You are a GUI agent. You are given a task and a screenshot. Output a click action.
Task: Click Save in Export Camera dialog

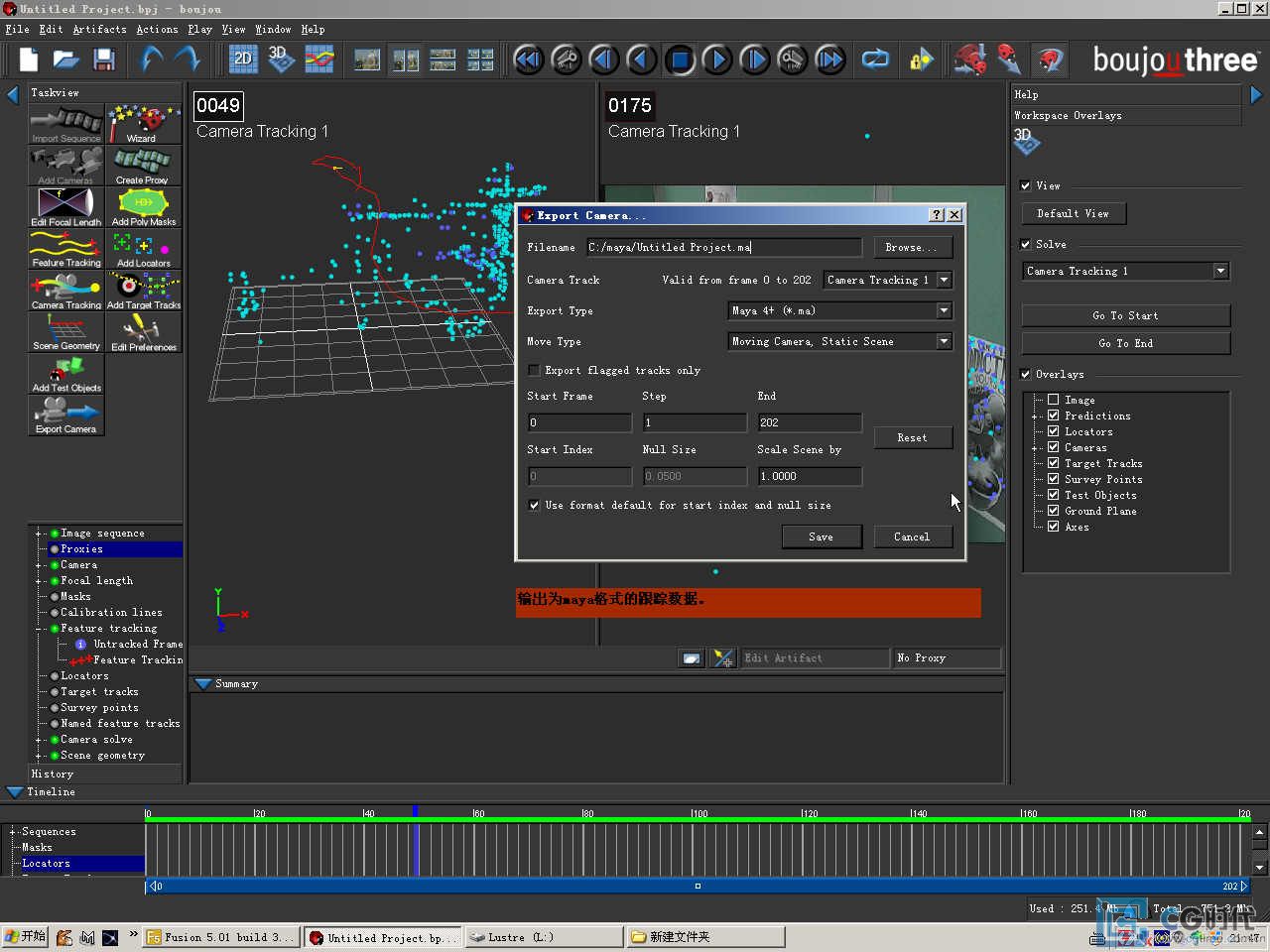coord(821,536)
